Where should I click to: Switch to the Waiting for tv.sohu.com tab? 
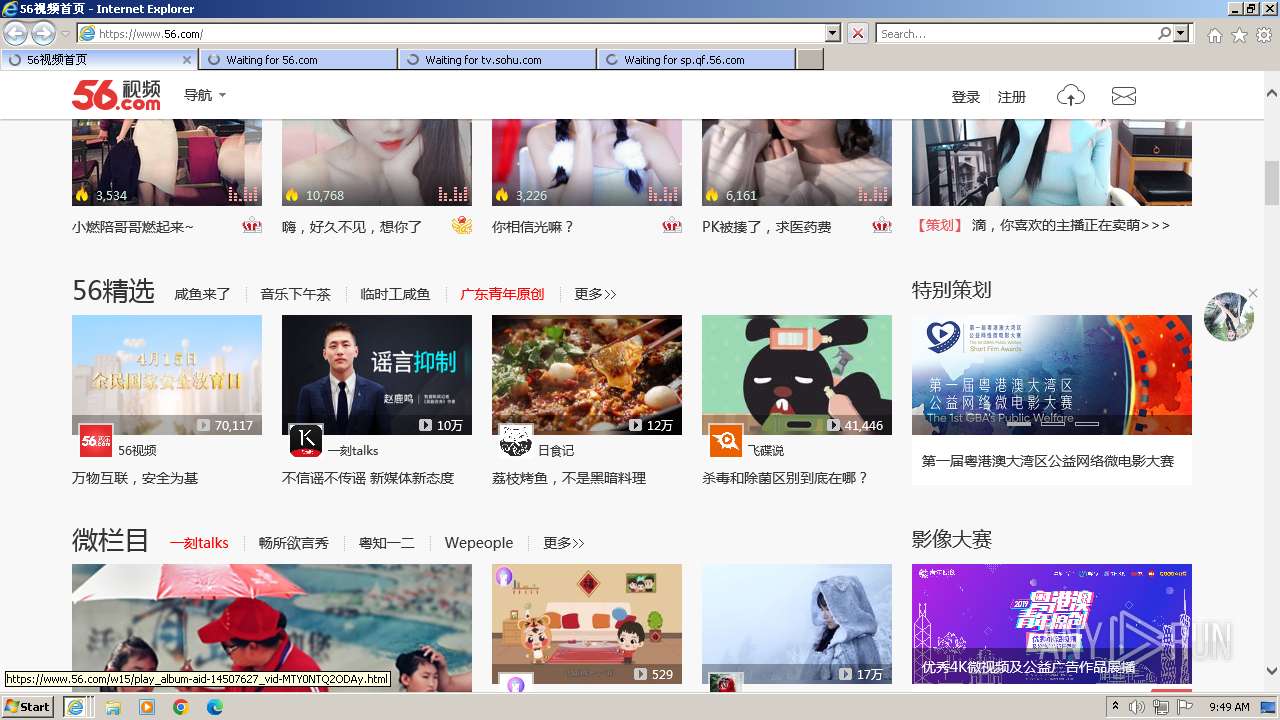coord(497,60)
